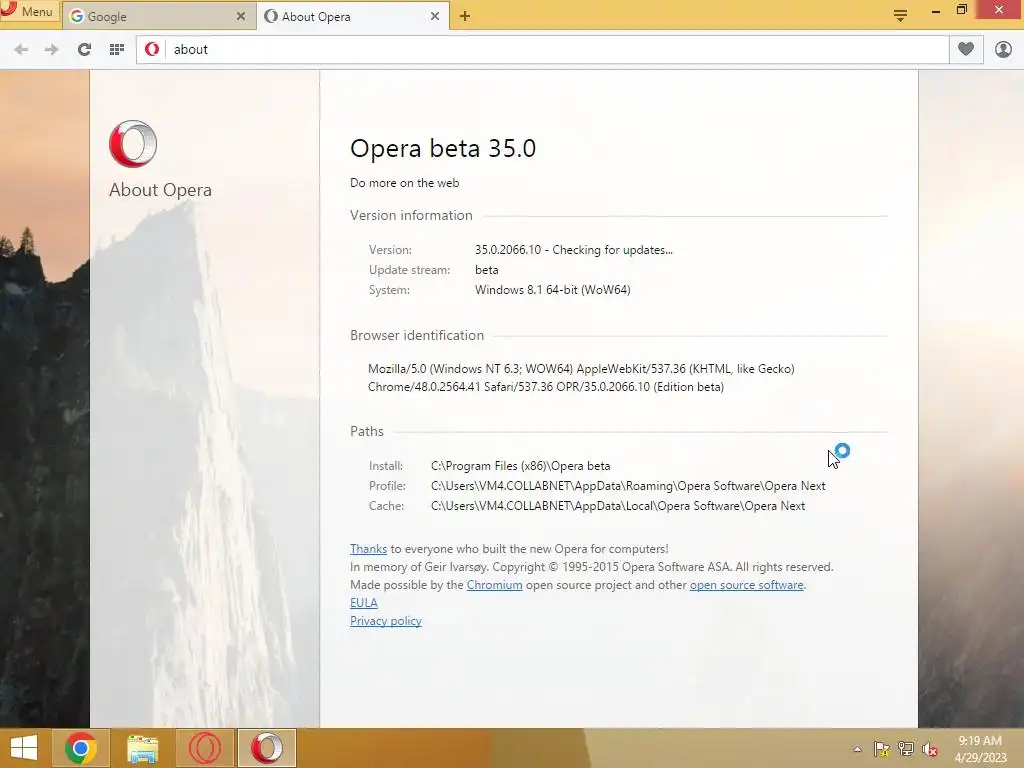The image size is (1024, 768).
Task: Reload the current page
Action: coord(84,50)
